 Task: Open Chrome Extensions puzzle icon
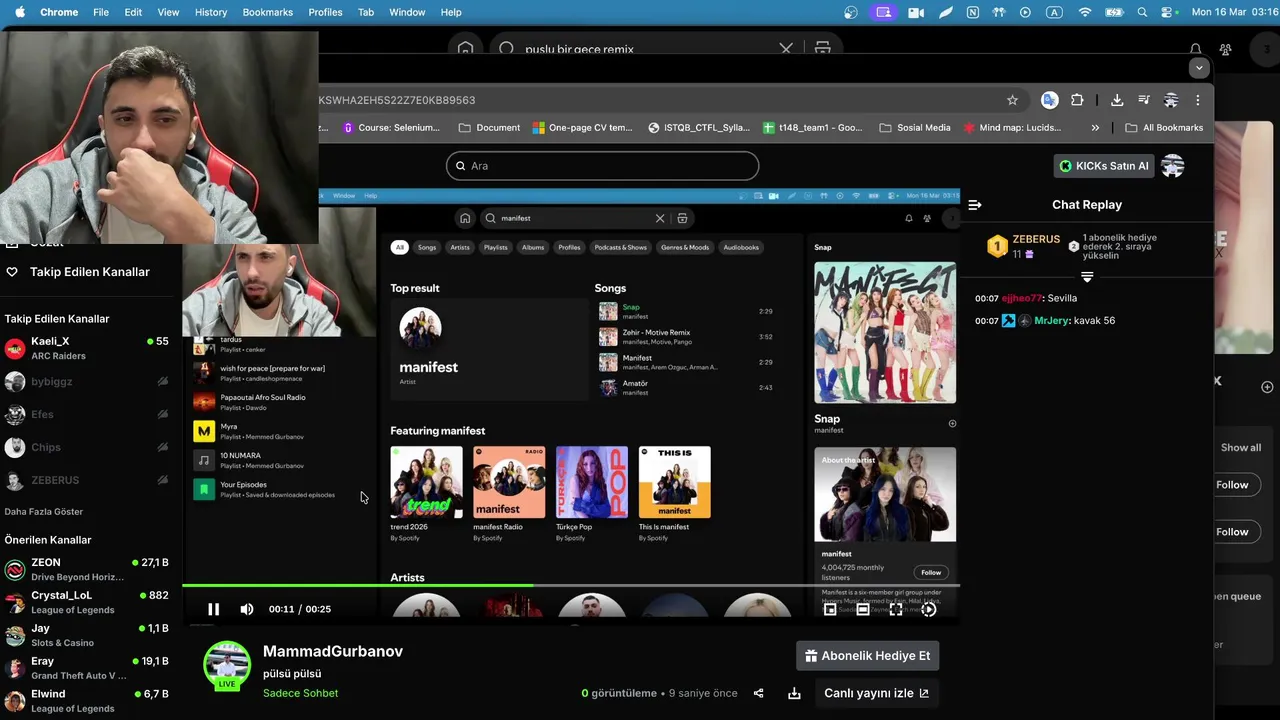1077,100
